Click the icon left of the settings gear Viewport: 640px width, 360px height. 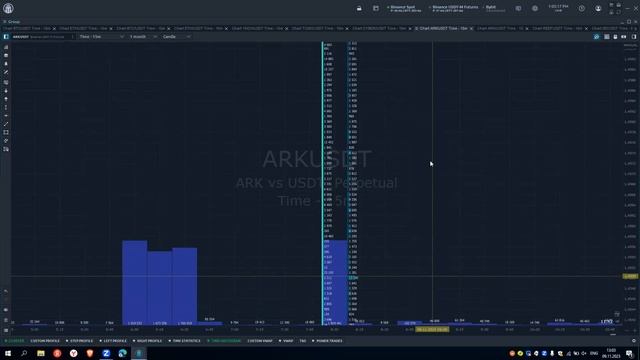[x=518, y=8]
